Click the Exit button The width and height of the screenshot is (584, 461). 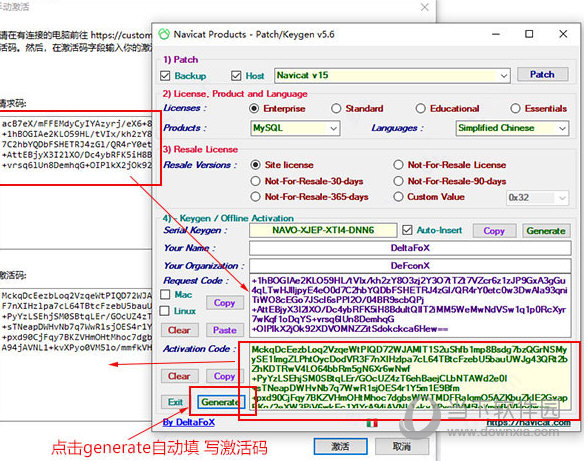[x=175, y=402]
